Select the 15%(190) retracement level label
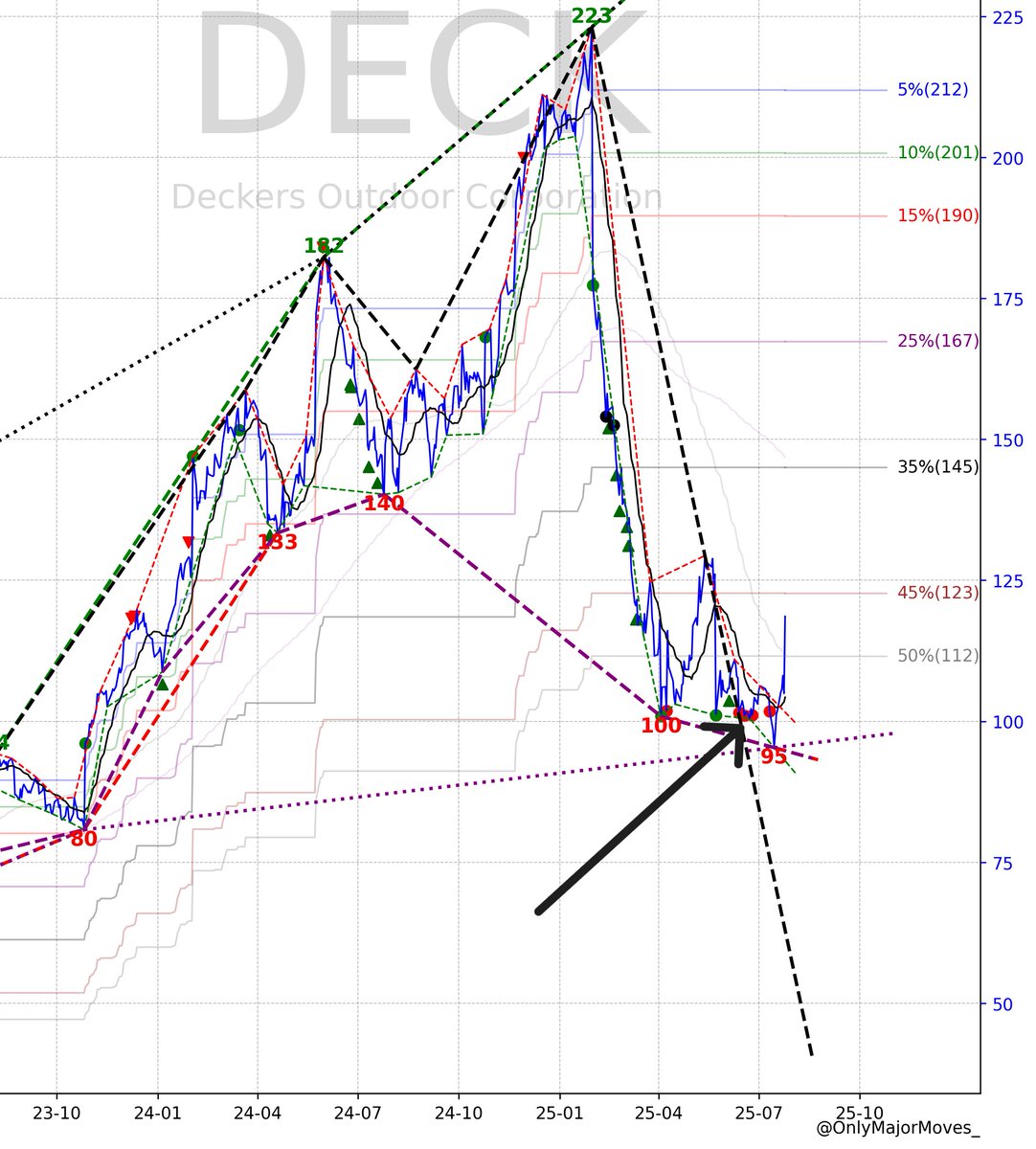Viewport: 1036px width, 1149px height. [x=938, y=216]
